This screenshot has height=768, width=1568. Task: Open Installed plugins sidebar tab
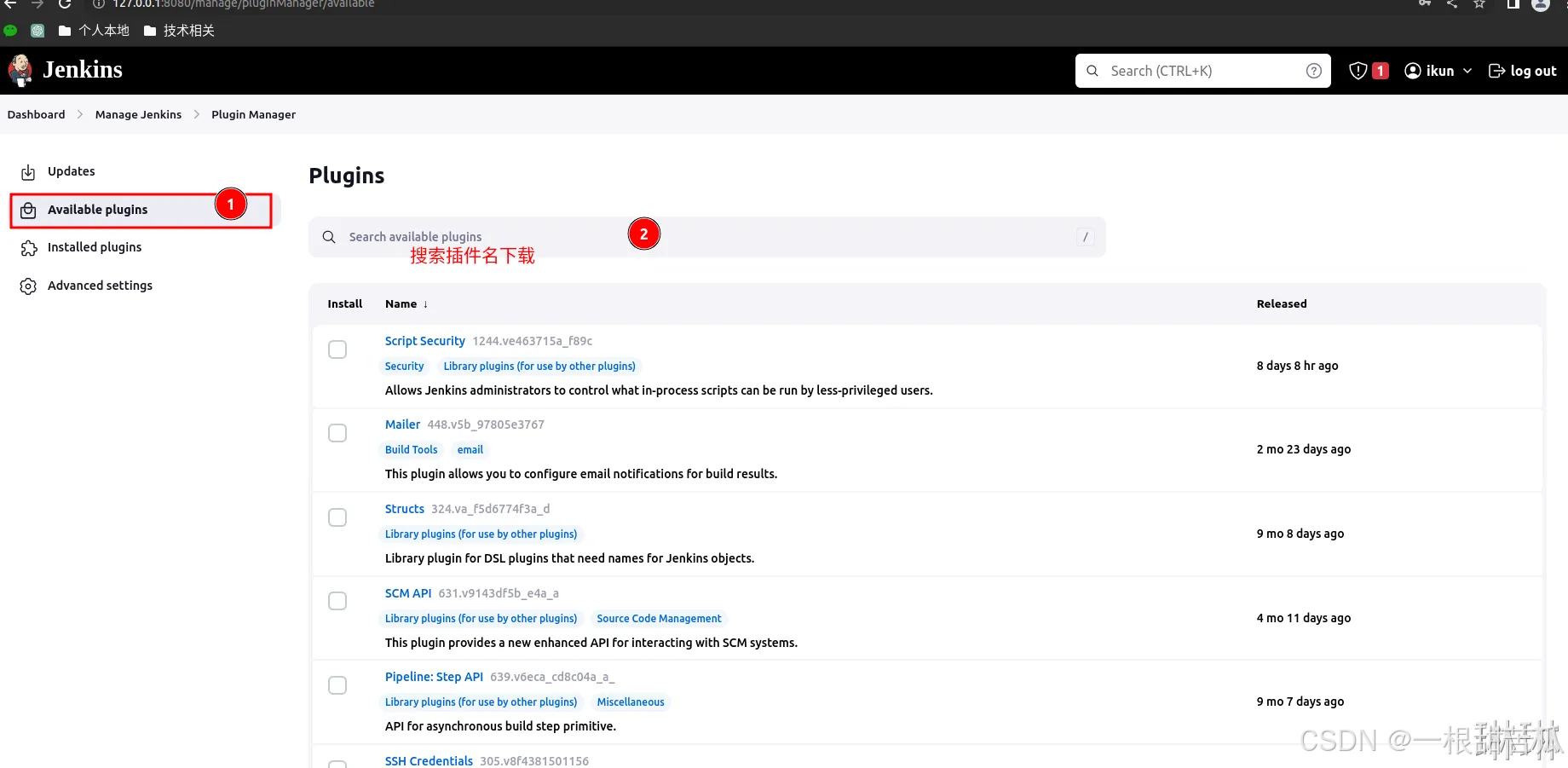pos(145,247)
